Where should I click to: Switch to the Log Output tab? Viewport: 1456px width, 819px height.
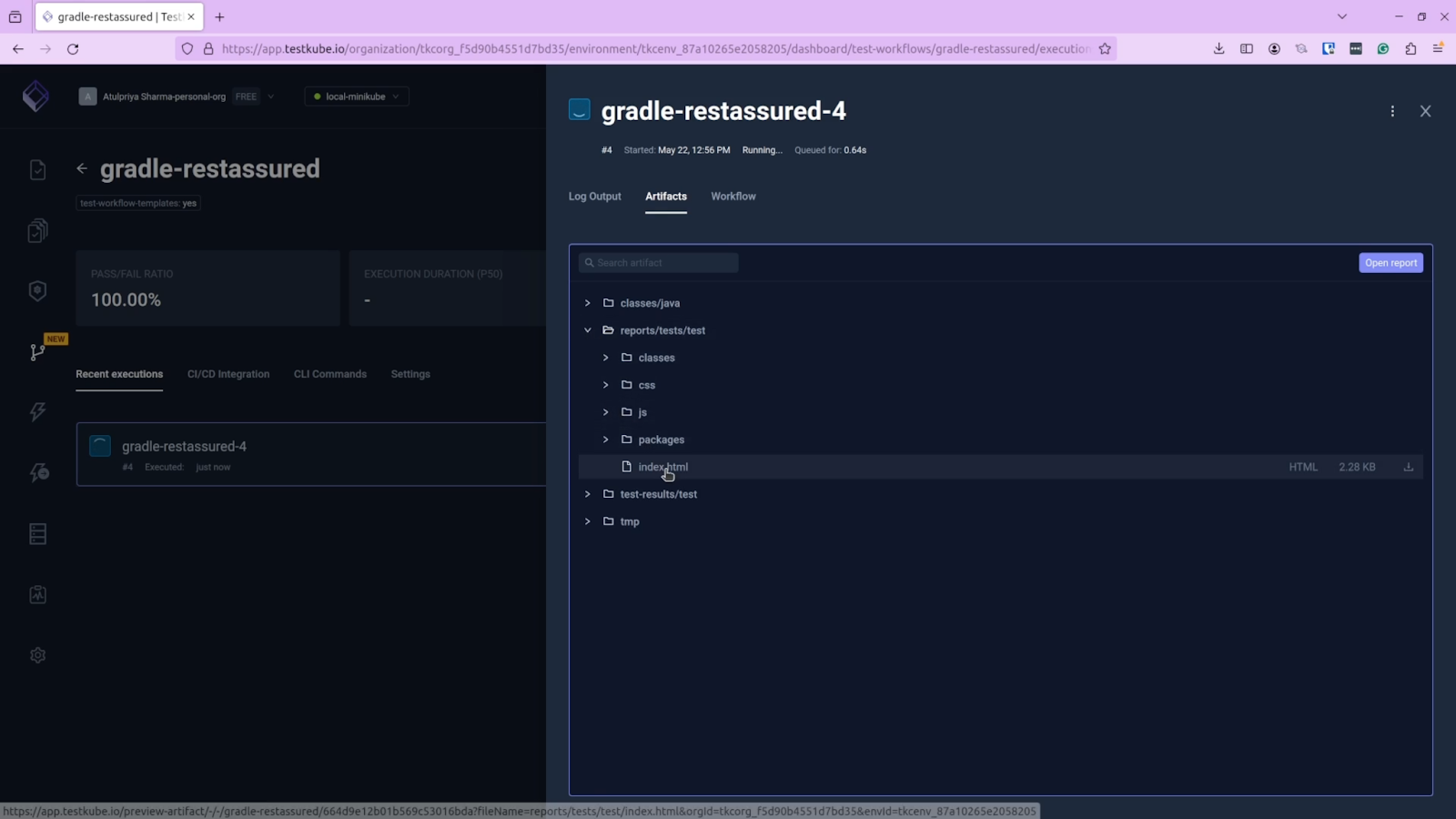[595, 197]
